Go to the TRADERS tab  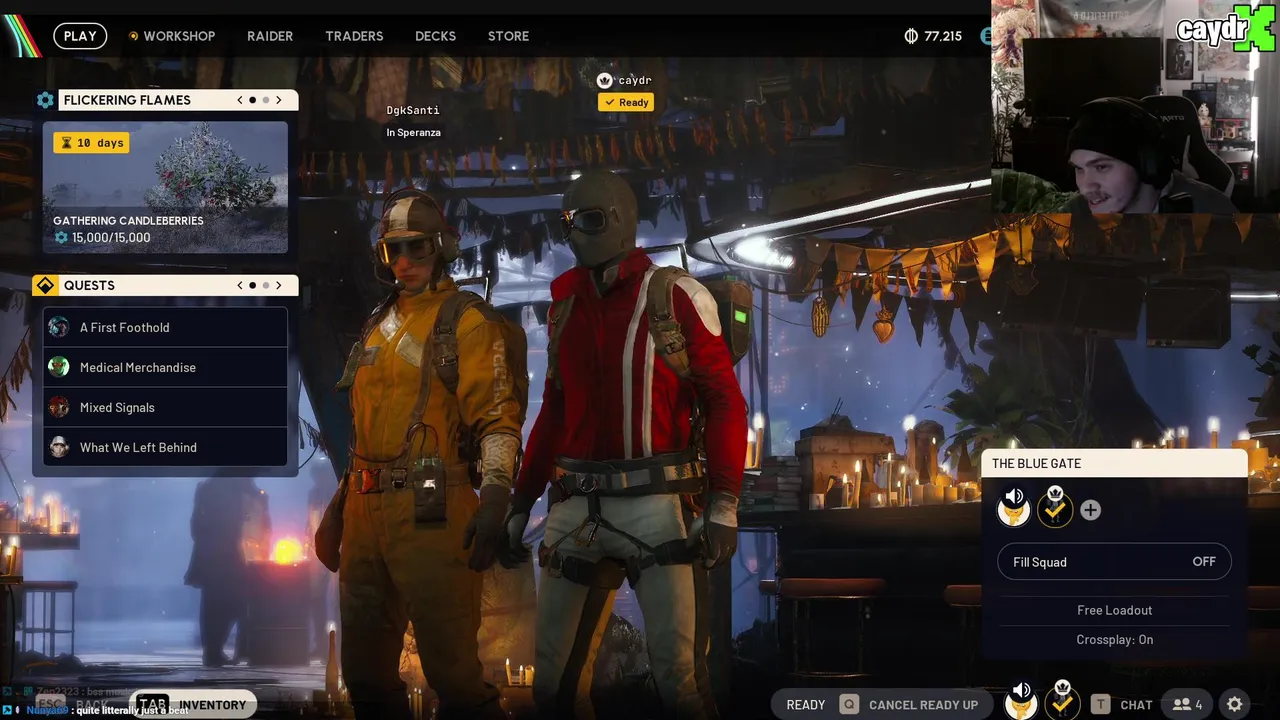354,36
